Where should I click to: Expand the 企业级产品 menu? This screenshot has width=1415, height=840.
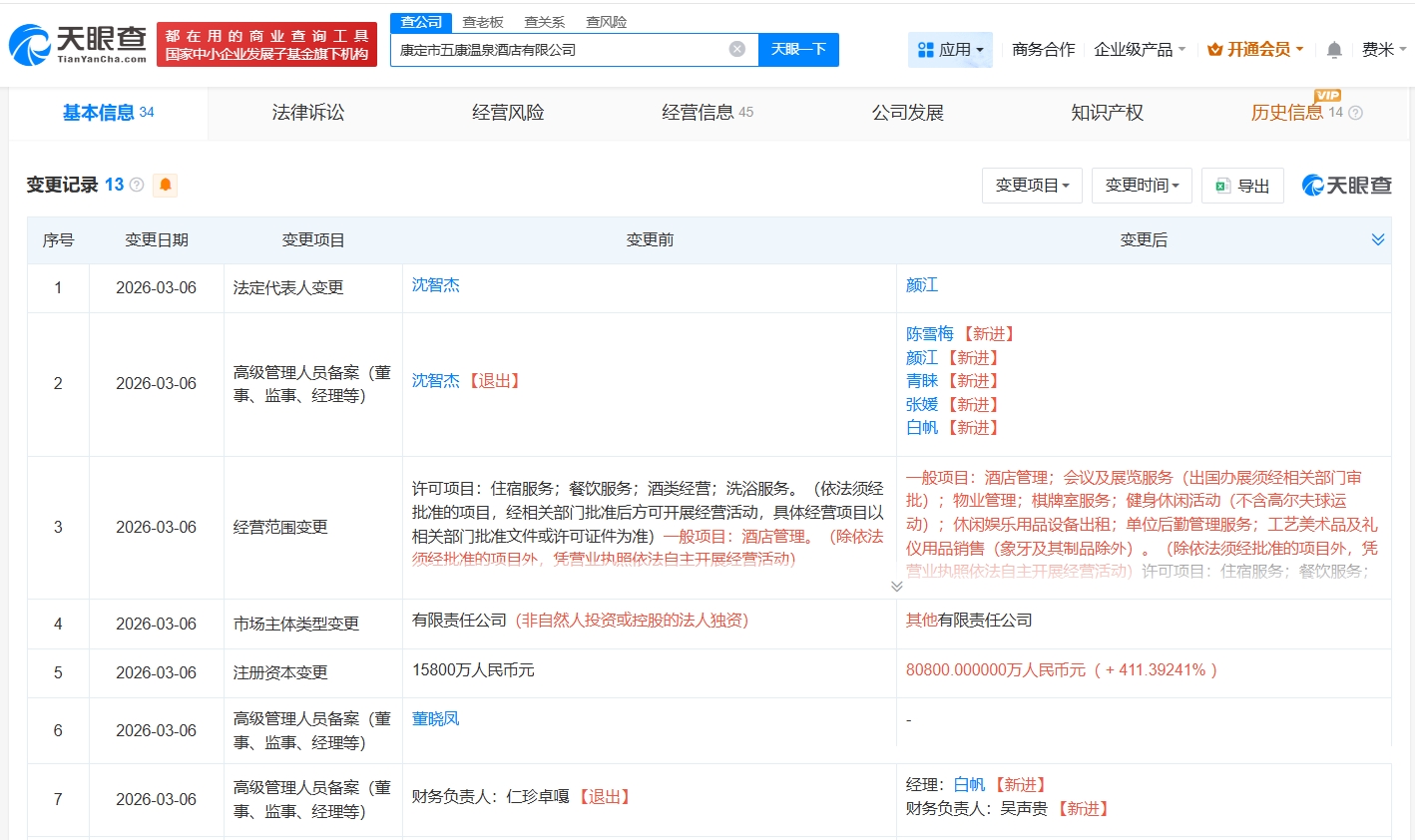[1140, 49]
